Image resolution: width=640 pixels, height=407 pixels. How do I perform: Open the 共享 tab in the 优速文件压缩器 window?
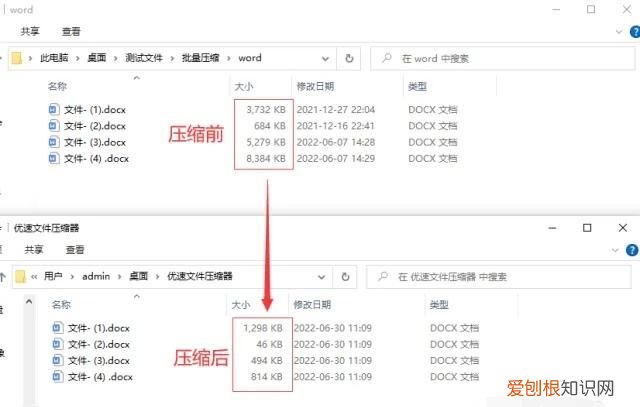tap(33, 249)
